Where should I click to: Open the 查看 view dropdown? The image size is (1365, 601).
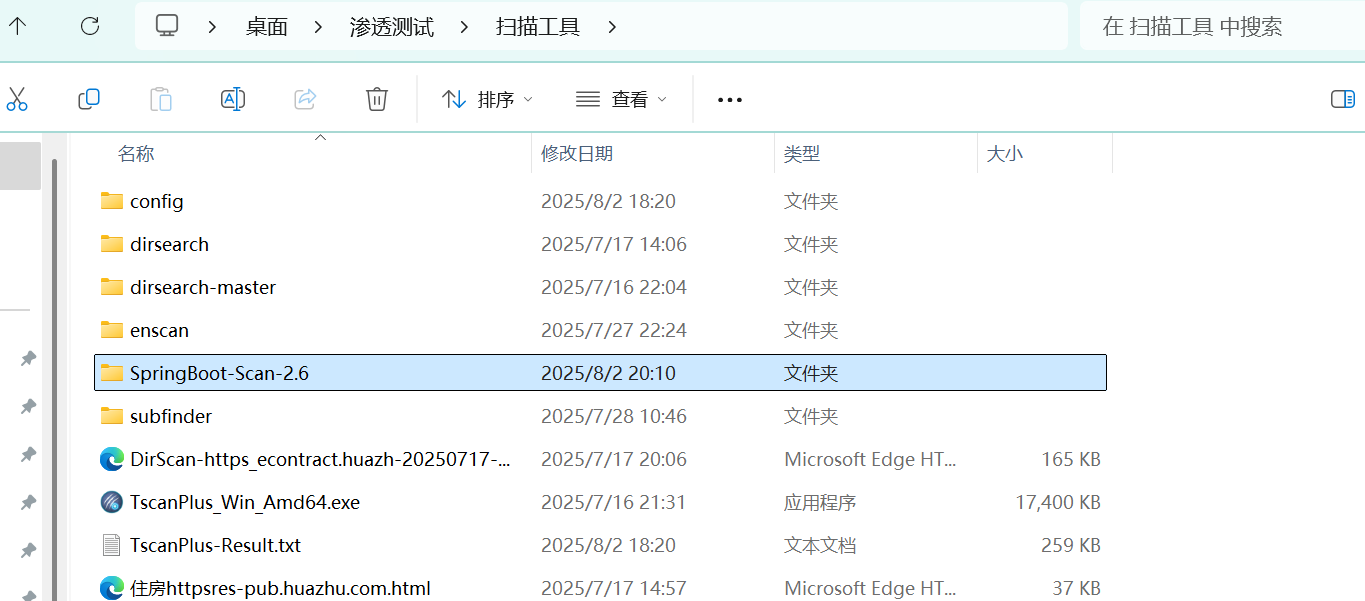[620, 99]
